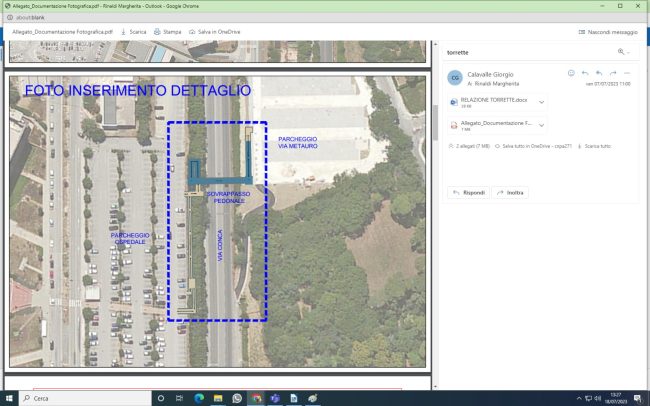Image resolution: width=650 pixels, height=406 pixels.
Task: Click Scarica to download the PDF
Action: coord(133,32)
